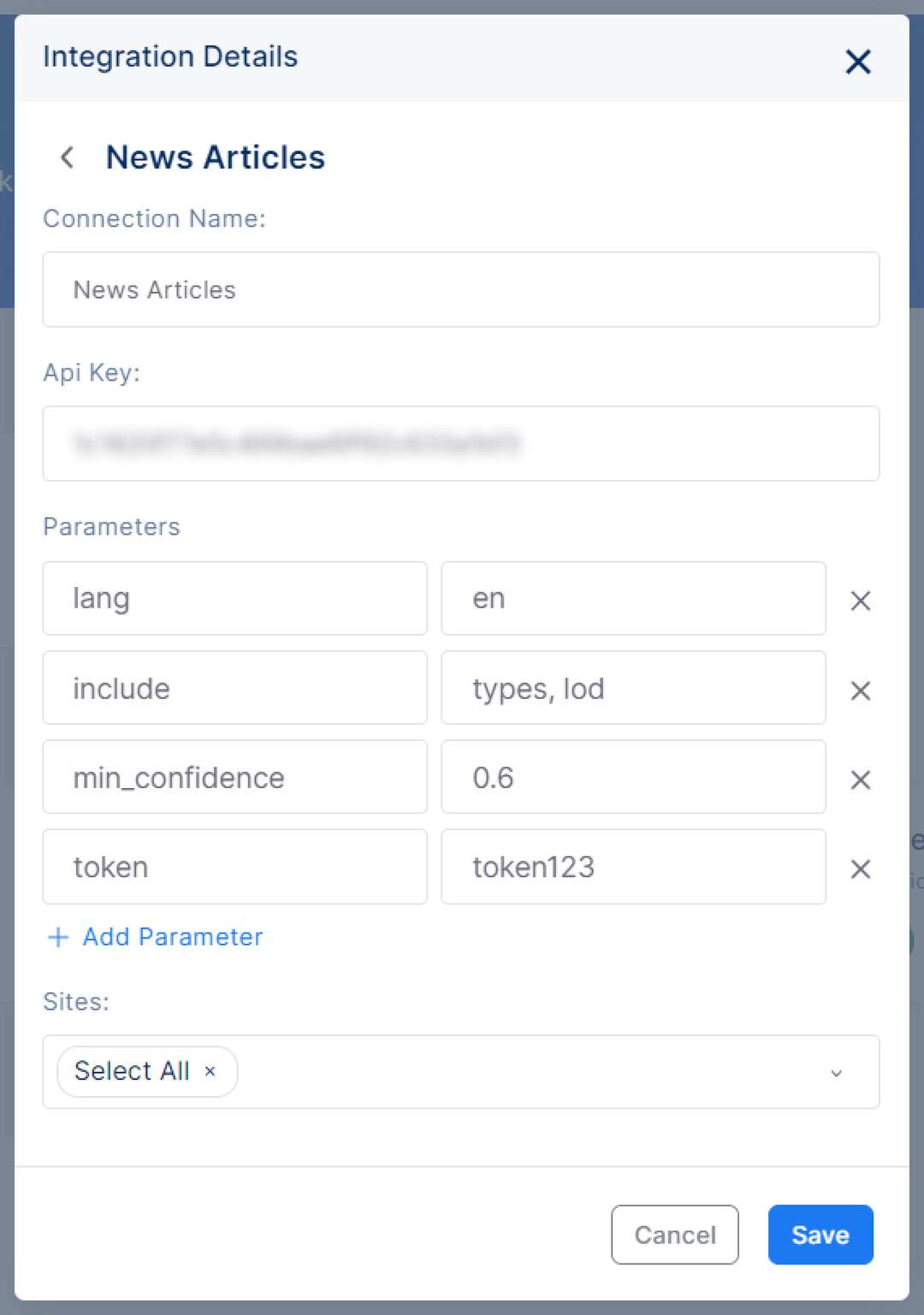
Task: Edit the en parameter value field
Action: [633, 598]
